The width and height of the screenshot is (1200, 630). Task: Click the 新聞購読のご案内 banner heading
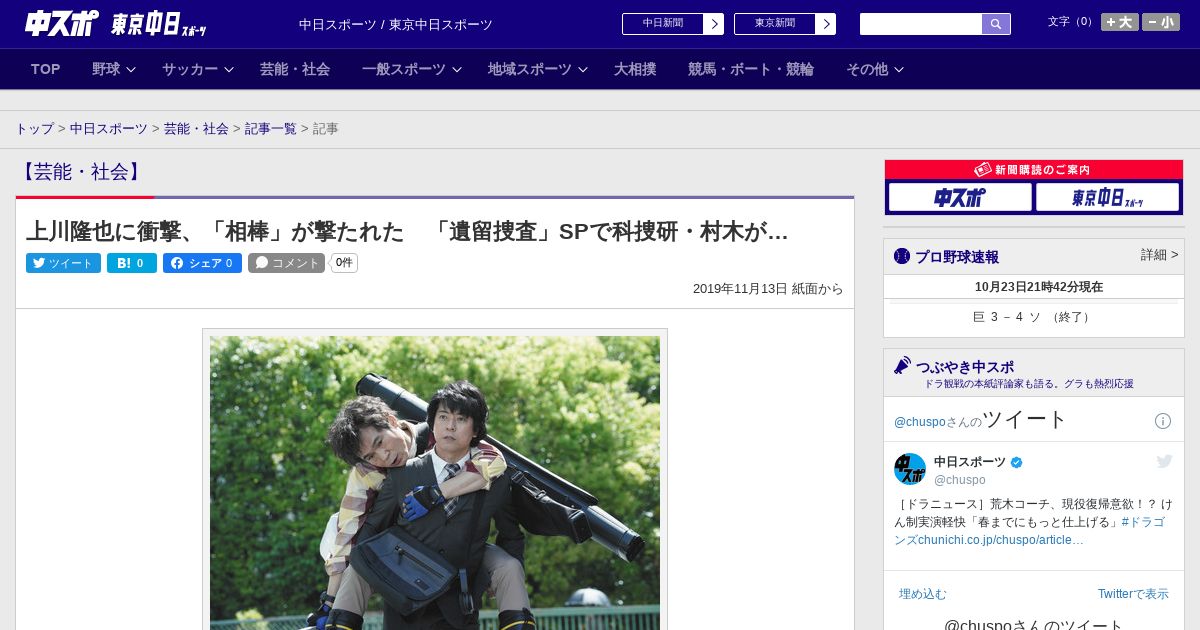pyautogui.click(x=1034, y=170)
